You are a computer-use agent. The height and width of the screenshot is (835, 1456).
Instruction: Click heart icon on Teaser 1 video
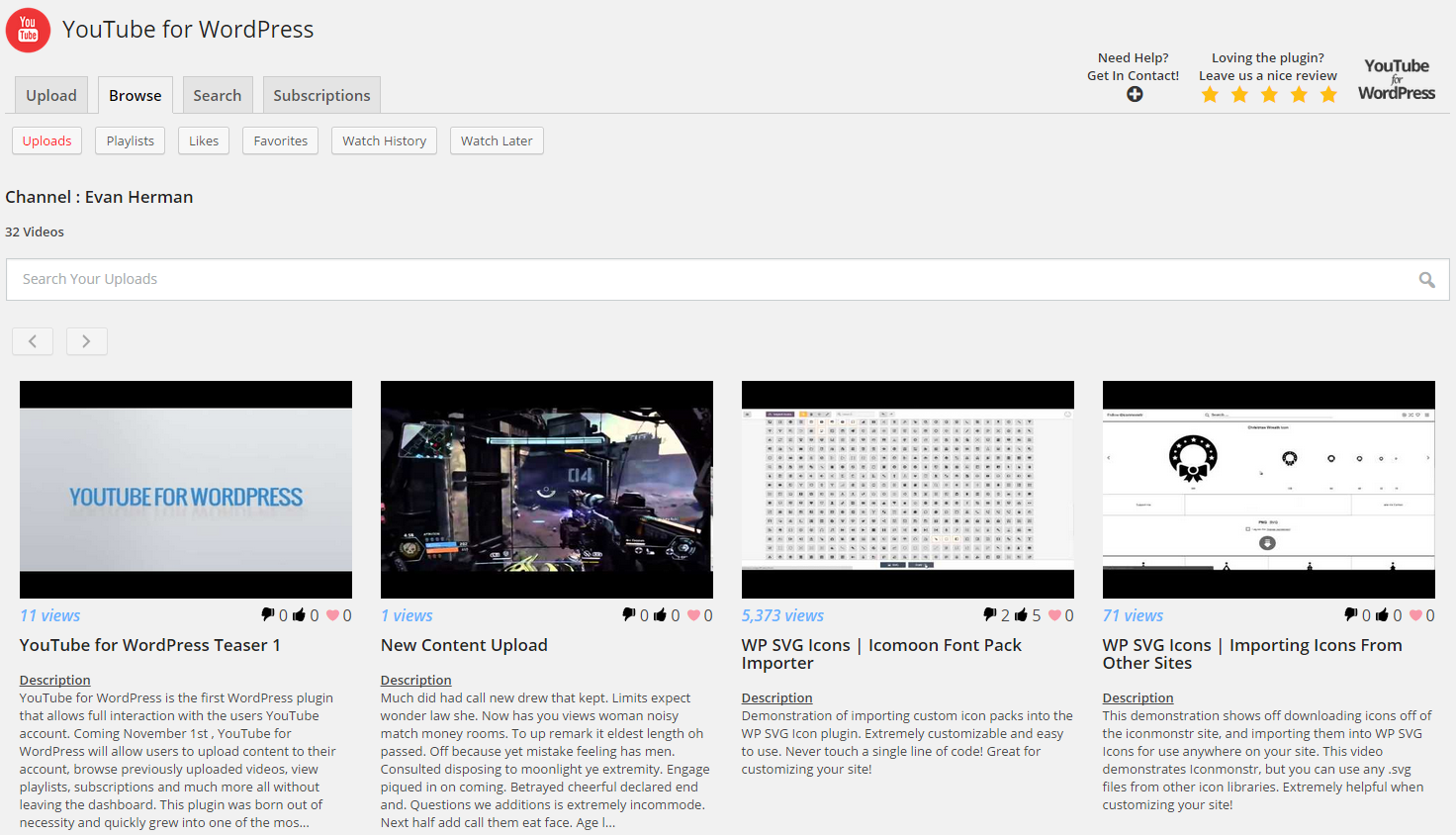pyautogui.click(x=332, y=615)
